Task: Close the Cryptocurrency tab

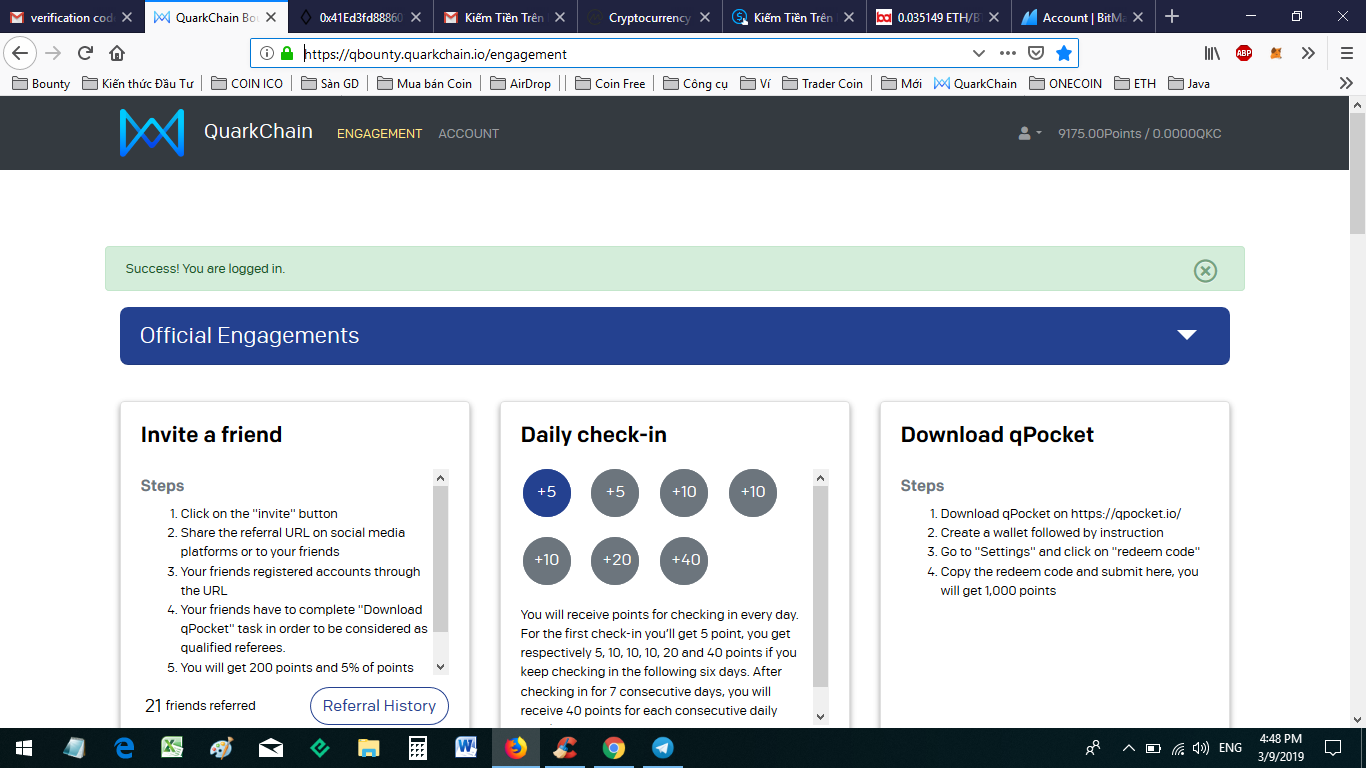Action: 704,17
